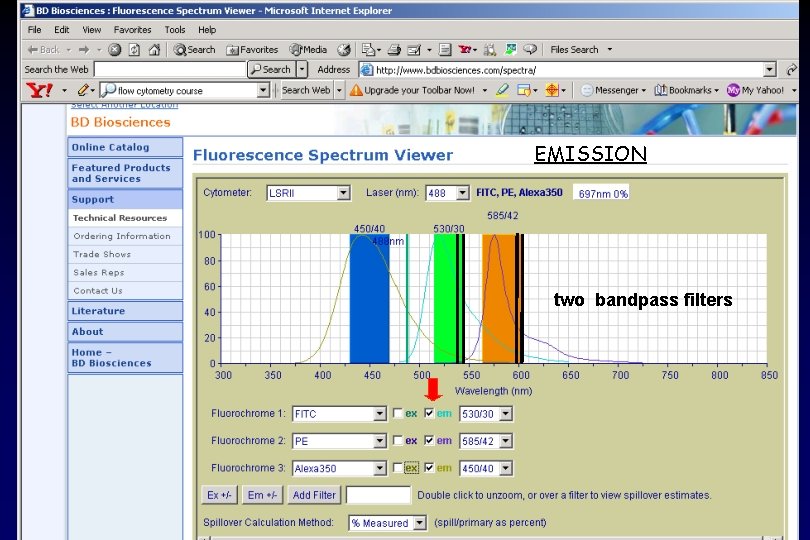Open the View menu
The width and height of the screenshot is (810, 540).
coord(92,30)
